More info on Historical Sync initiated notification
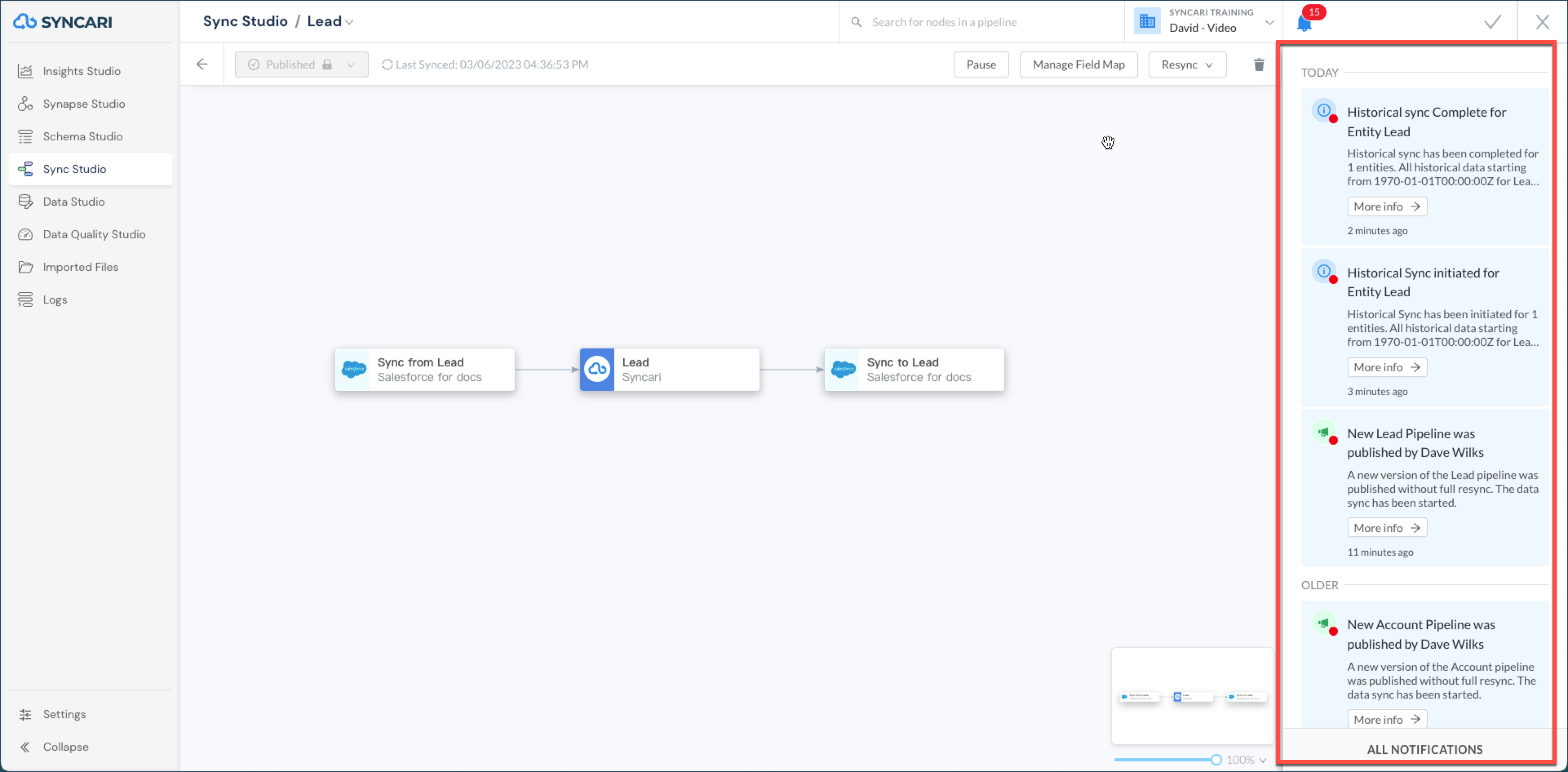1568x772 pixels. (x=1386, y=367)
